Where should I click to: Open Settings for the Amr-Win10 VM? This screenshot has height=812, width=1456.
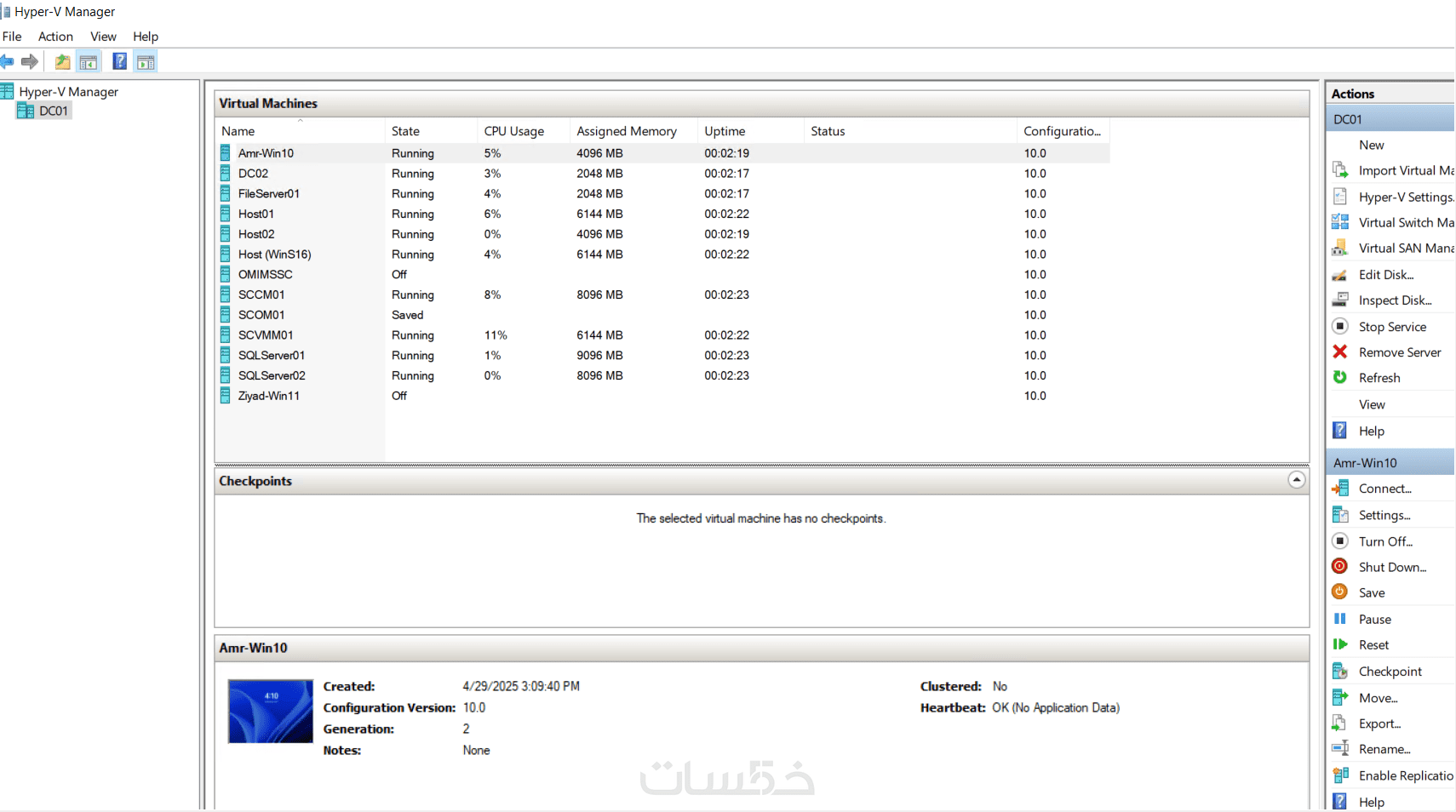tap(1384, 515)
